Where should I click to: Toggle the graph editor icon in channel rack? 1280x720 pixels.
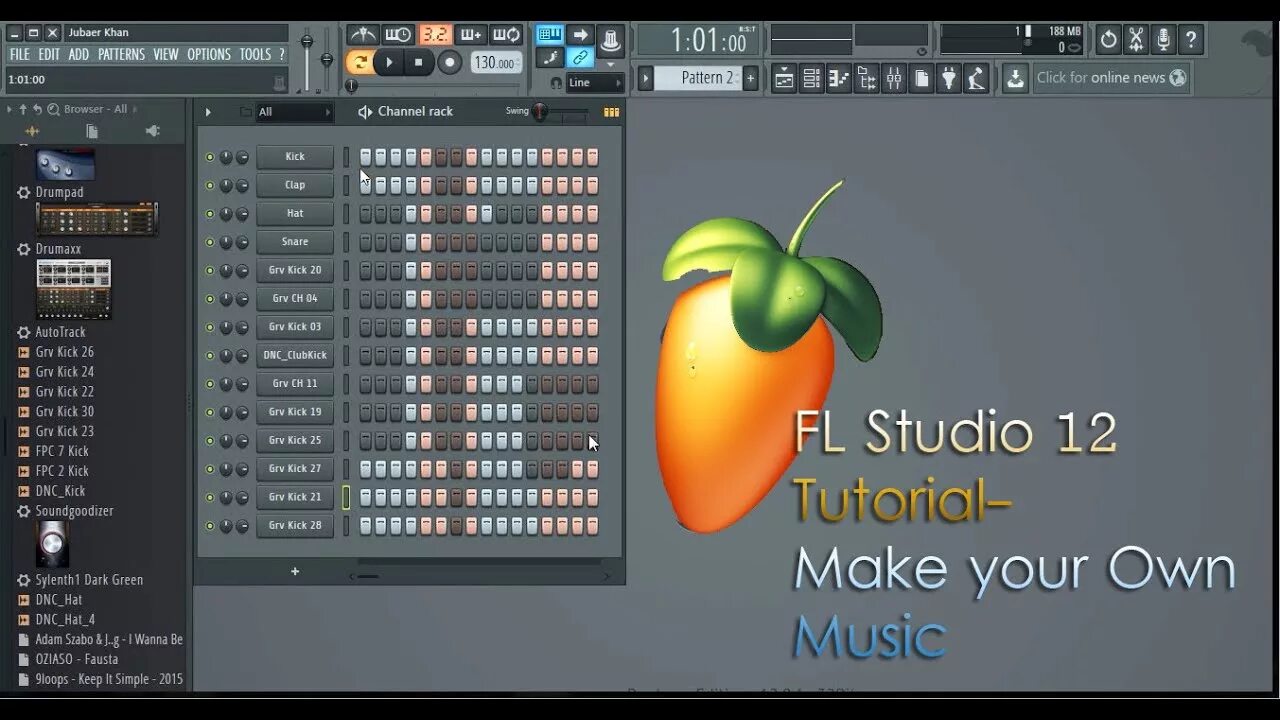611,112
